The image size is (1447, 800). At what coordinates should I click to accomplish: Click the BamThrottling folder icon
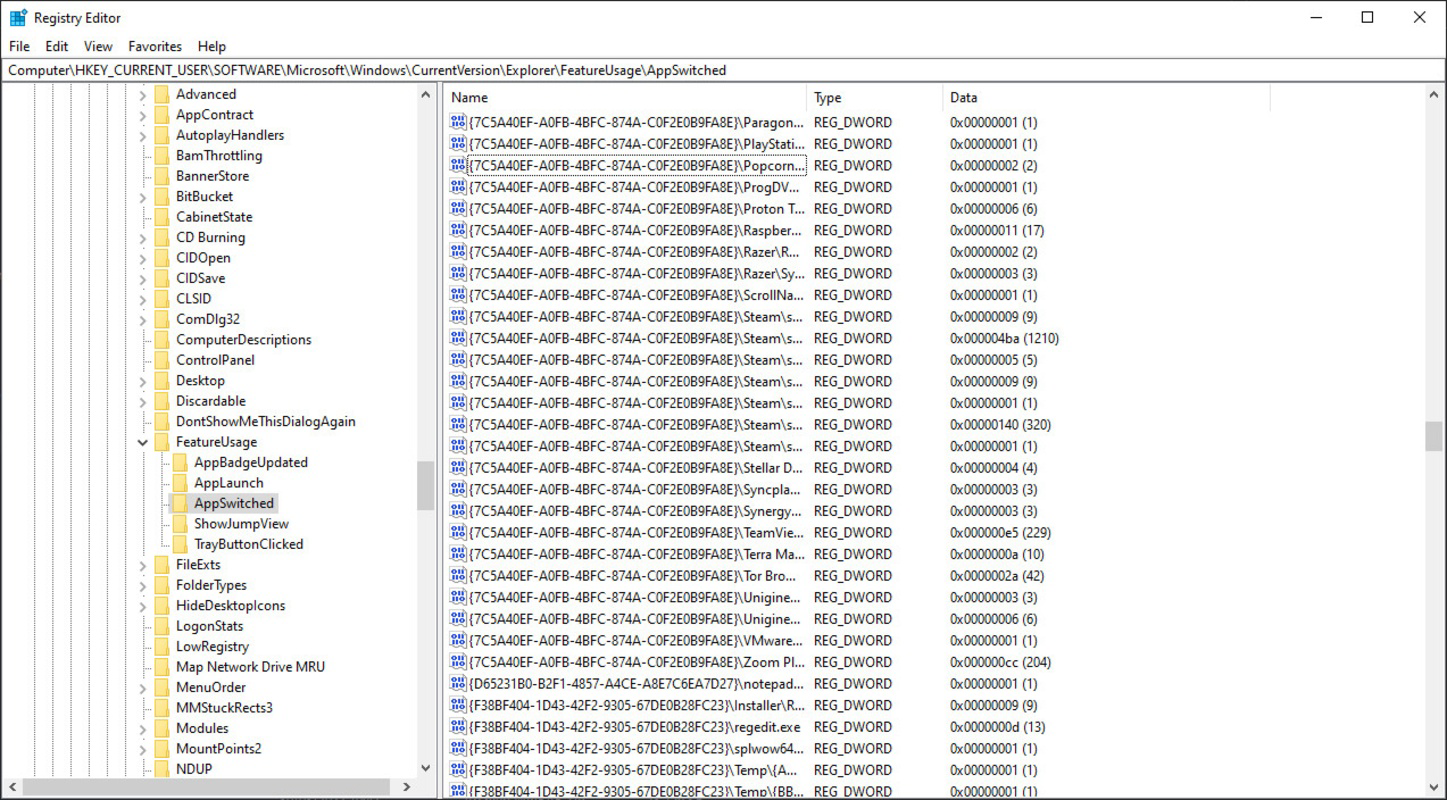[161, 156]
